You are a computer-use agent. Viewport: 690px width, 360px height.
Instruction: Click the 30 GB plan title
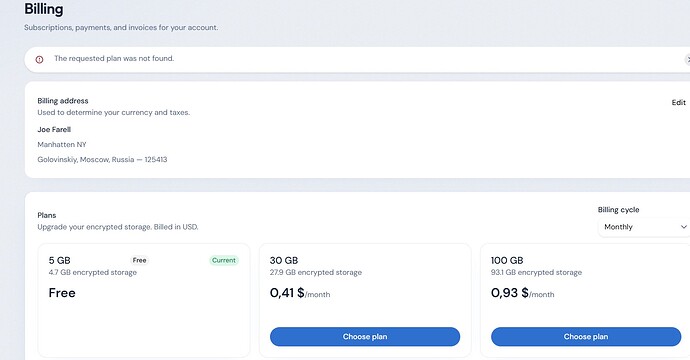284,261
